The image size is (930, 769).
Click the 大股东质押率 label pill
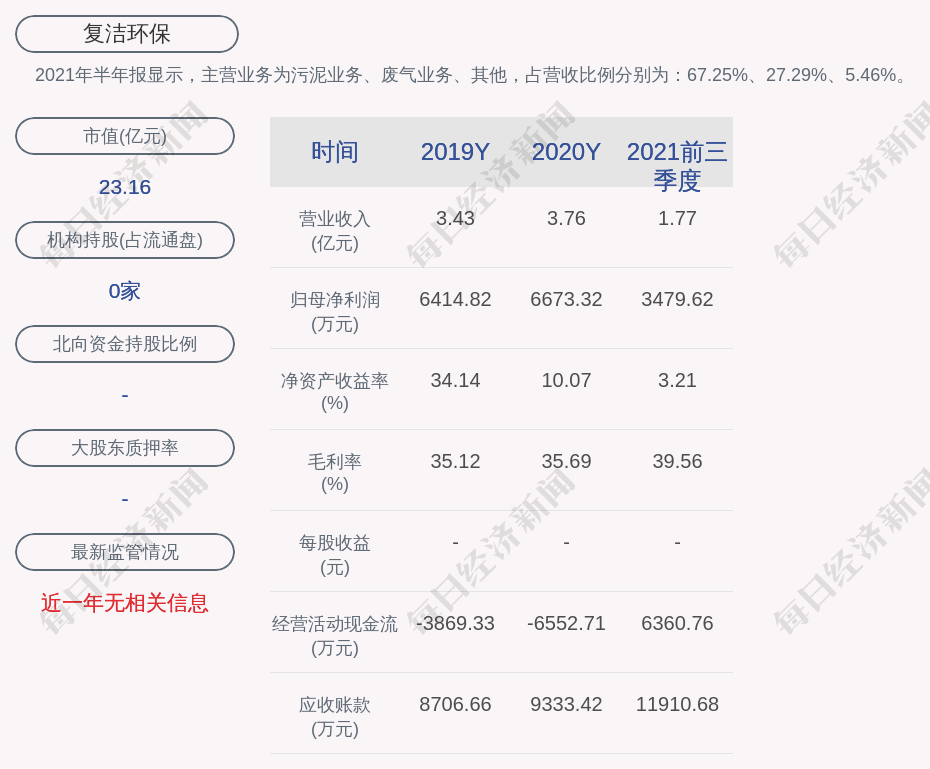tap(125, 448)
